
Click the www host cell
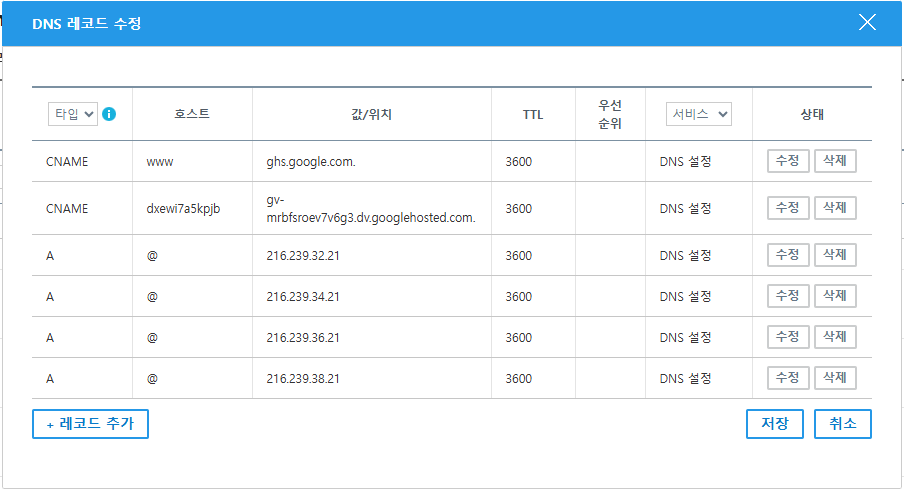pos(193,161)
